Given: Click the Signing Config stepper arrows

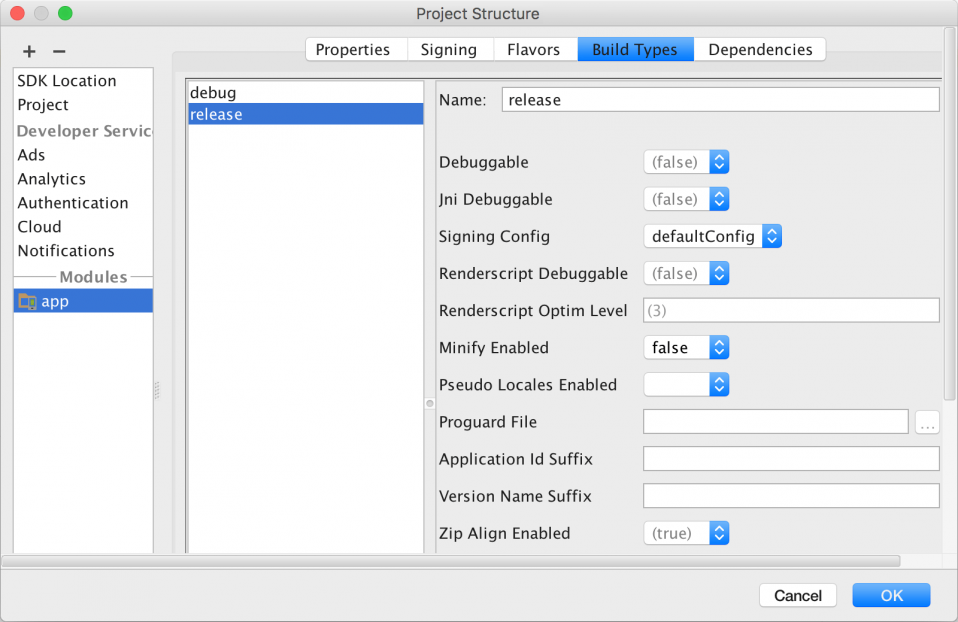Looking at the screenshot, I should tap(771, 236).
